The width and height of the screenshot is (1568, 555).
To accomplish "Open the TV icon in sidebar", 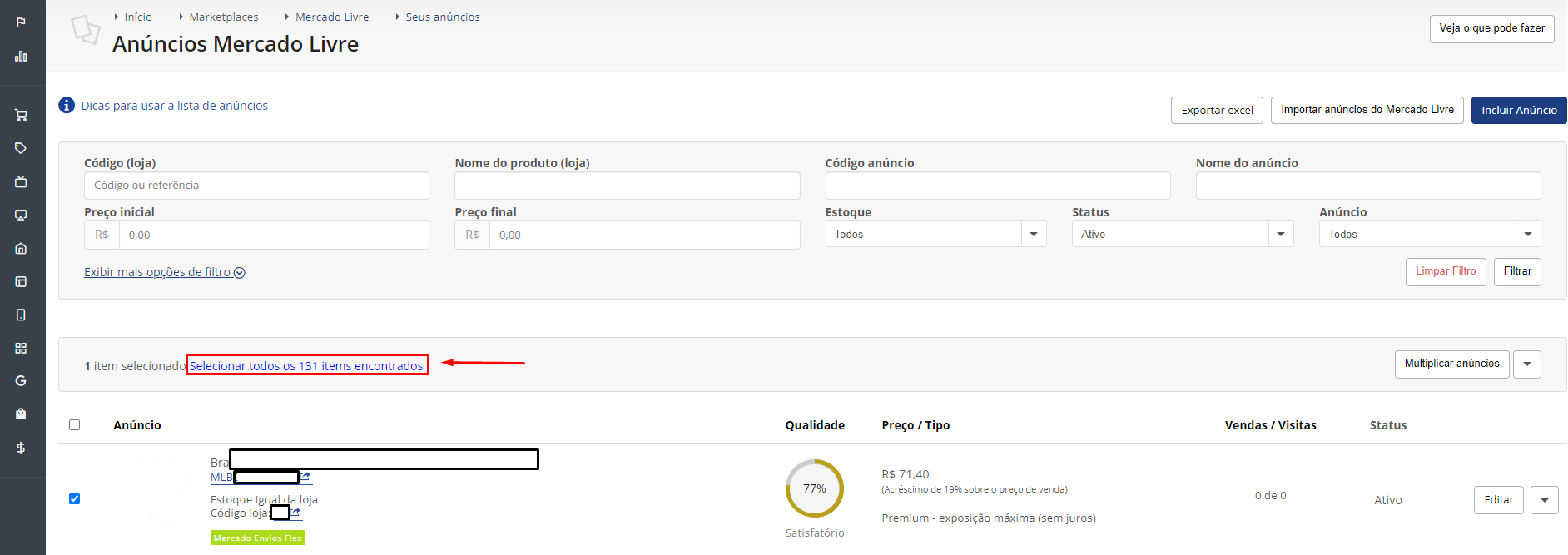I will [21, 181].
